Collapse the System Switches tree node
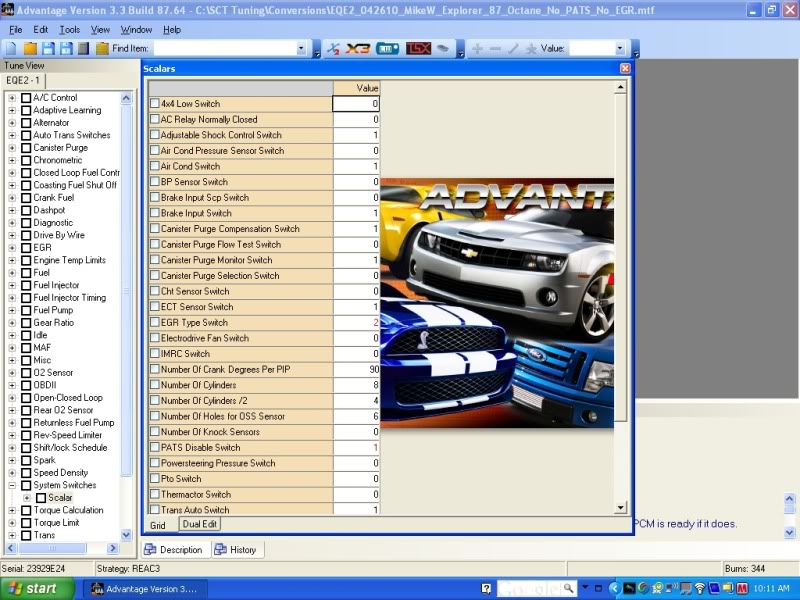 click(x=12, y=485)
